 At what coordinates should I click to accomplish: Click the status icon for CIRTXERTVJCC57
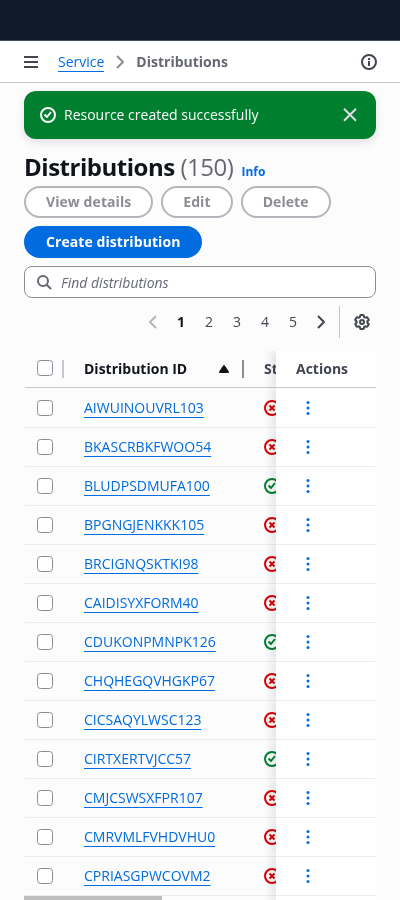coord(270,759)
